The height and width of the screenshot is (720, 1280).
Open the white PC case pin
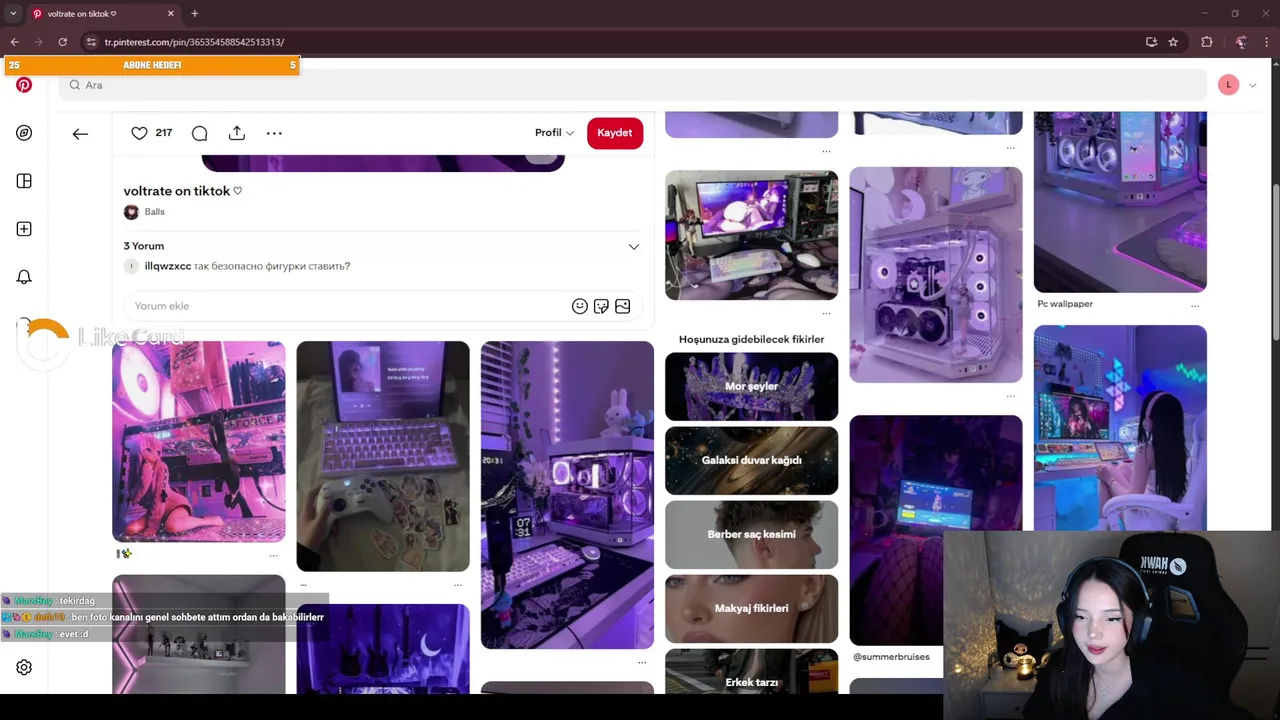(935, 275)
